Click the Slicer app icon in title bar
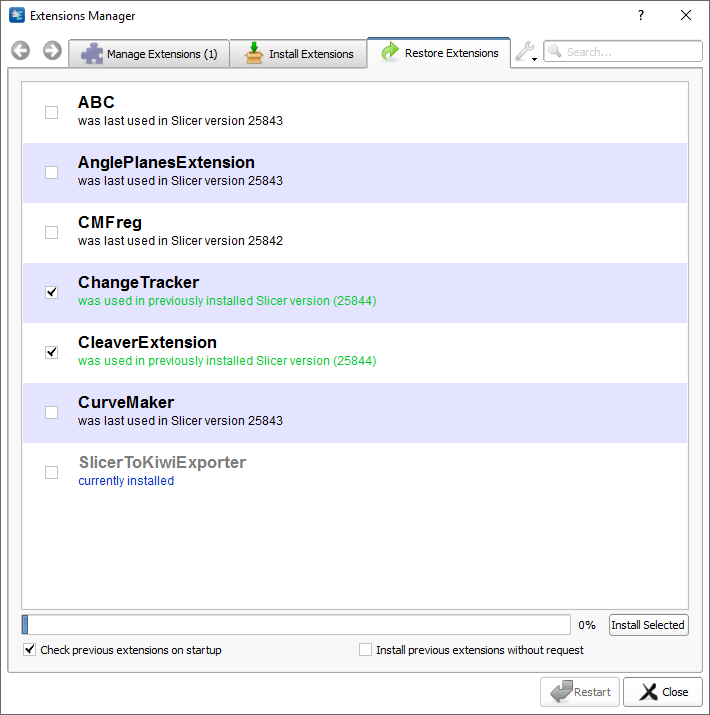This screenshot has width=710, height=715. point(16,16)
